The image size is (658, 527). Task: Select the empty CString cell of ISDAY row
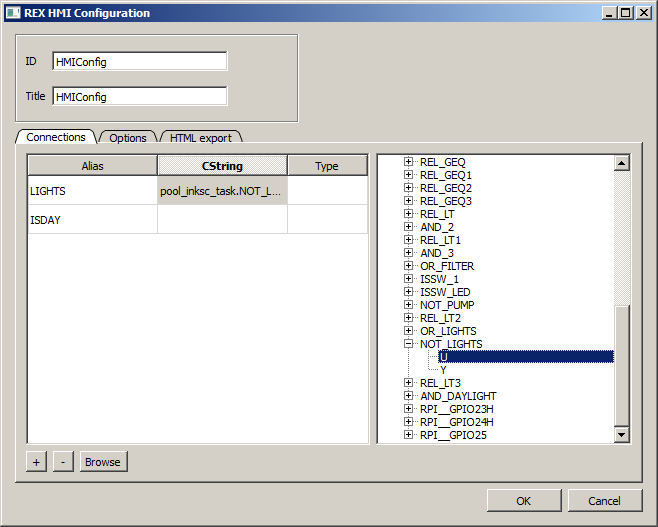222,219
